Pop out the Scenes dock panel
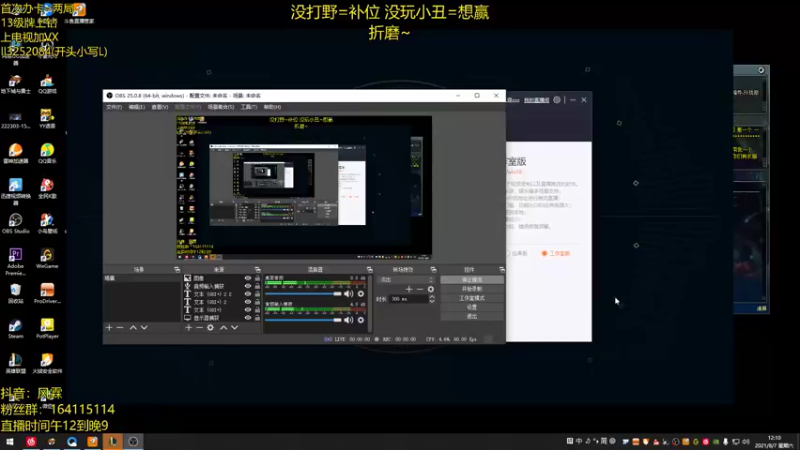The width and height of the screenshot is (800, 450). (x=177, y=269)
